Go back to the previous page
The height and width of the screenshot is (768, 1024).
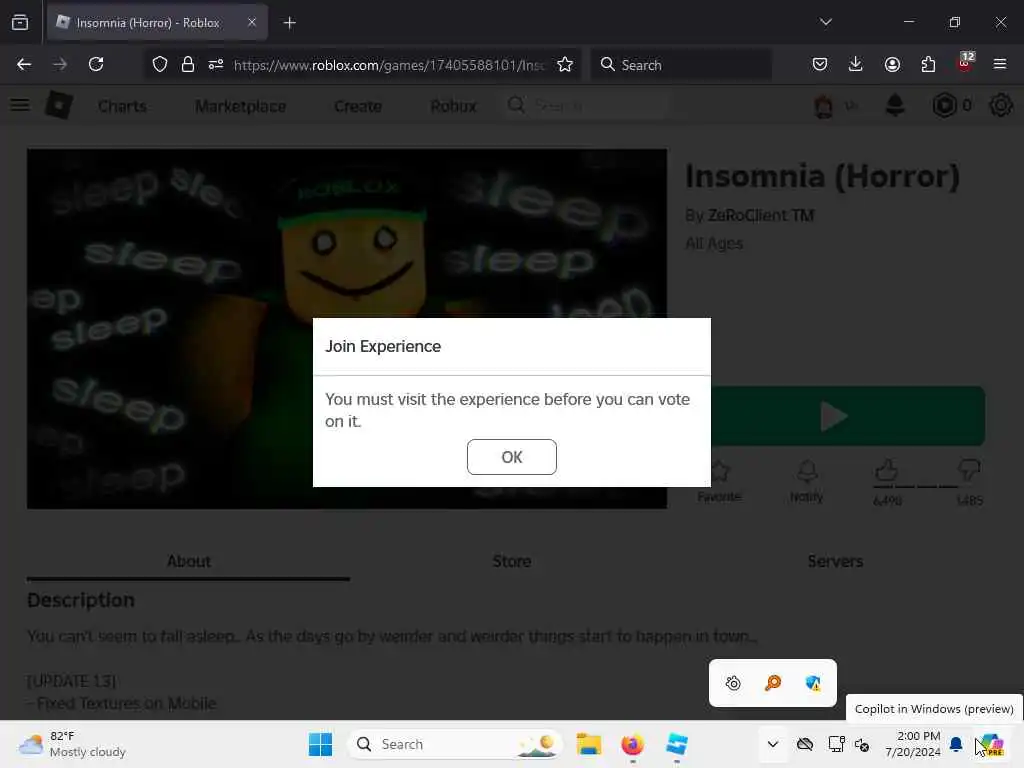tap(24, 64)
